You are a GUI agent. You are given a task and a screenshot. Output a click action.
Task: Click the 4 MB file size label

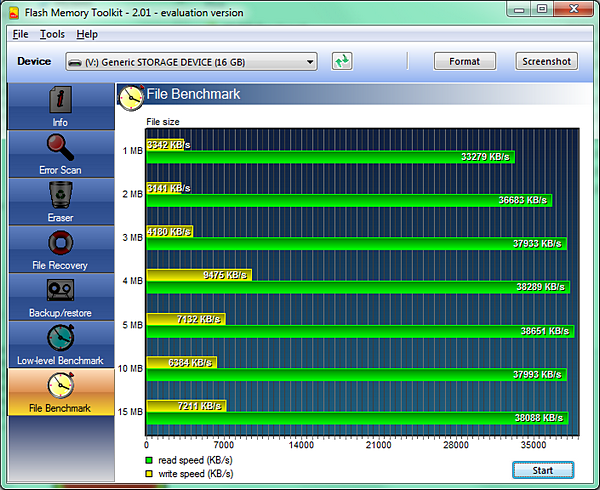[x=132, y=281]
